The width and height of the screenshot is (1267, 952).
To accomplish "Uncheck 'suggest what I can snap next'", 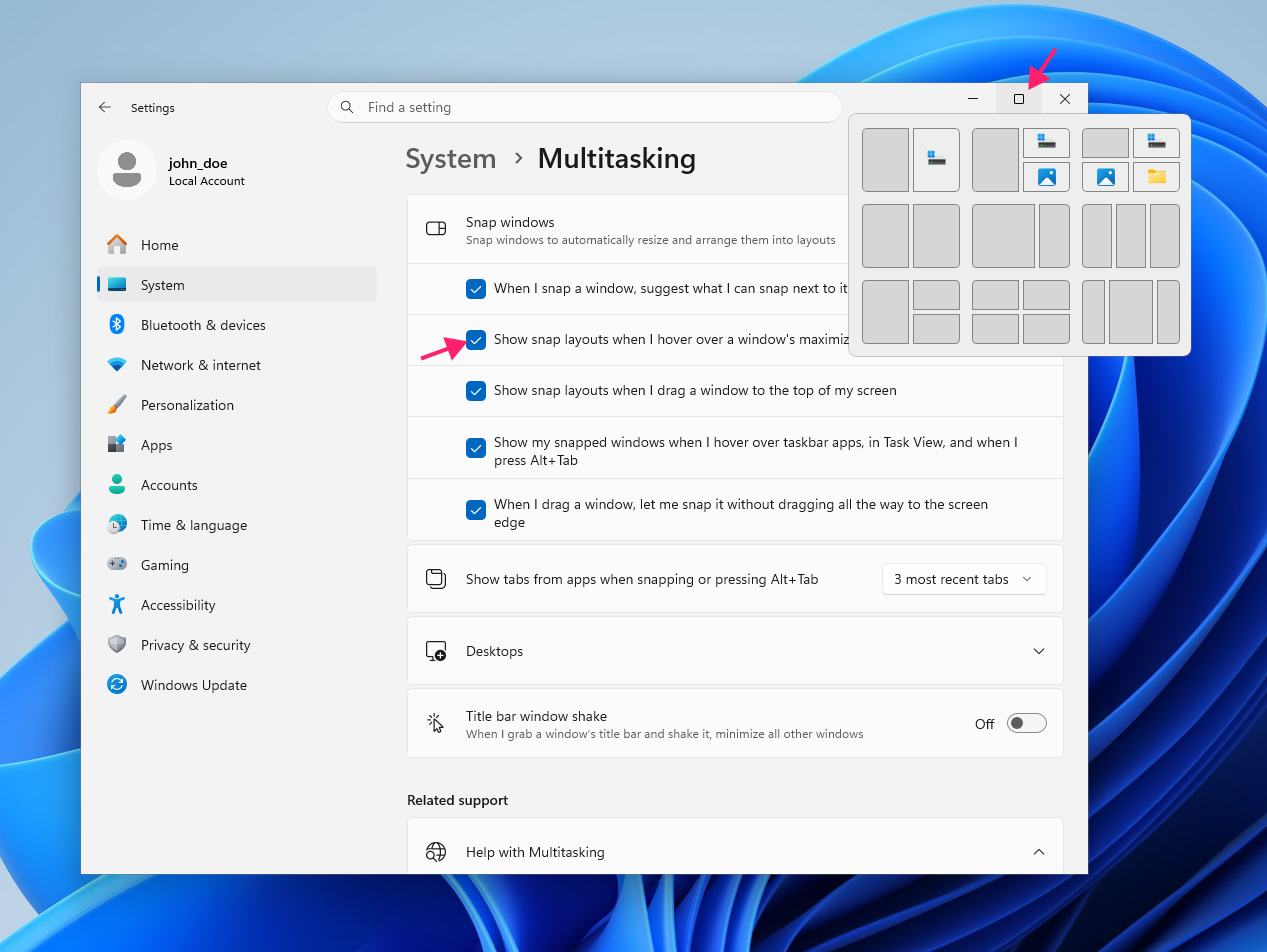I will [476, 289].
